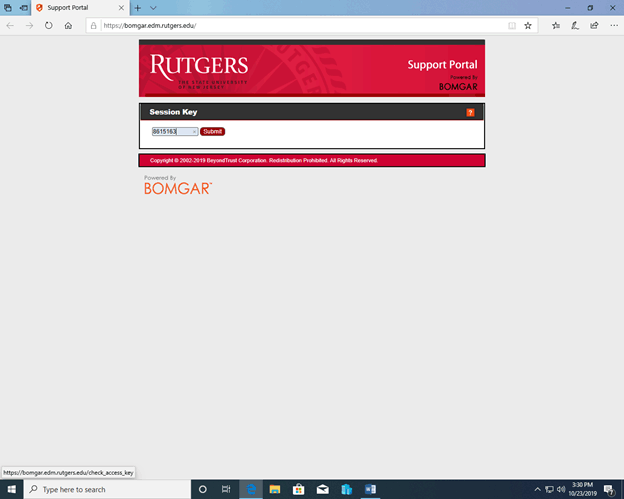This screenshot has height=499, width=624.
Task: Go forward with the browser forward arrow
Action: pos(29,25)
